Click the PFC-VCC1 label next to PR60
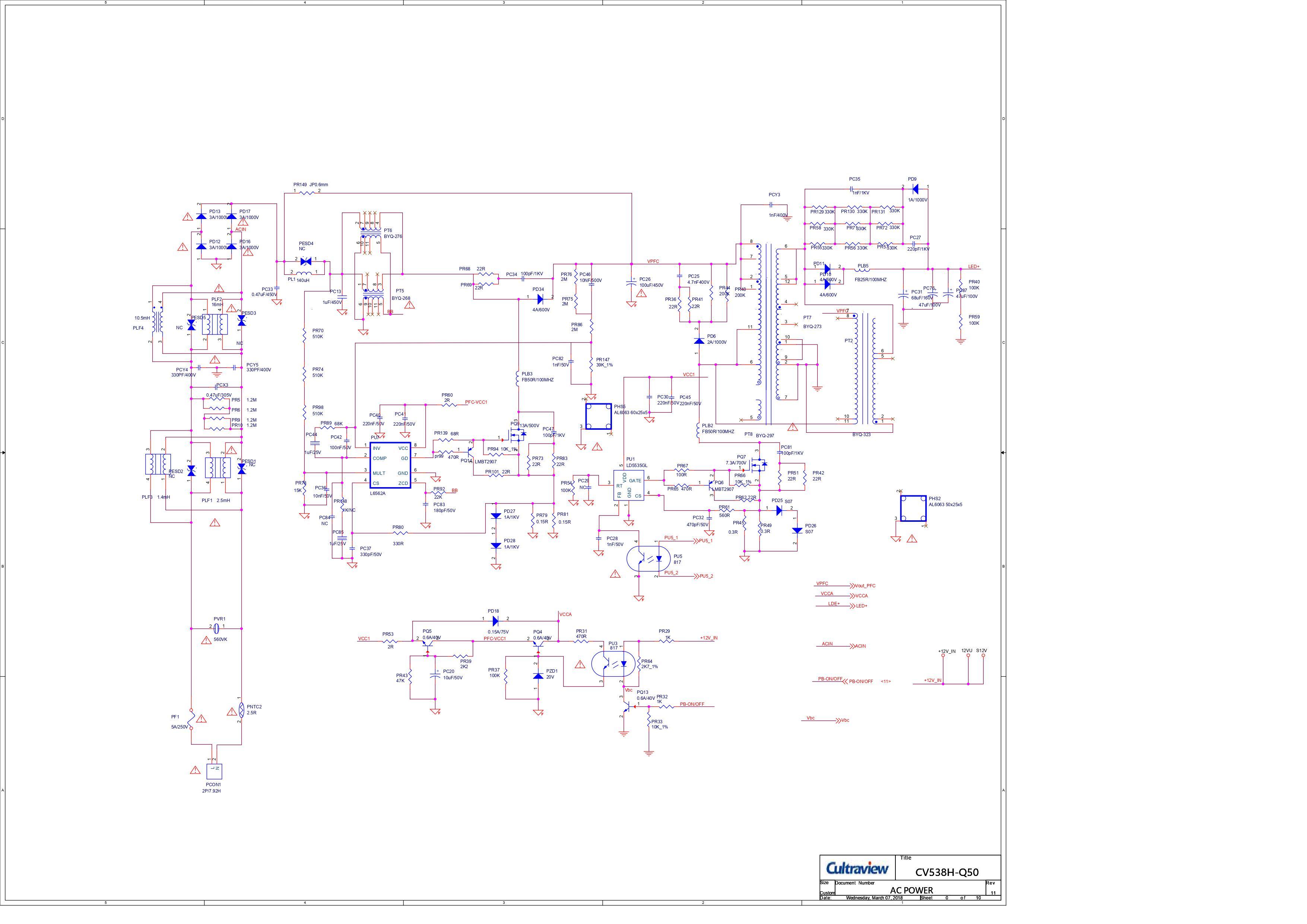The height and width of the screenshot is (924, 1307). point(476,402)
